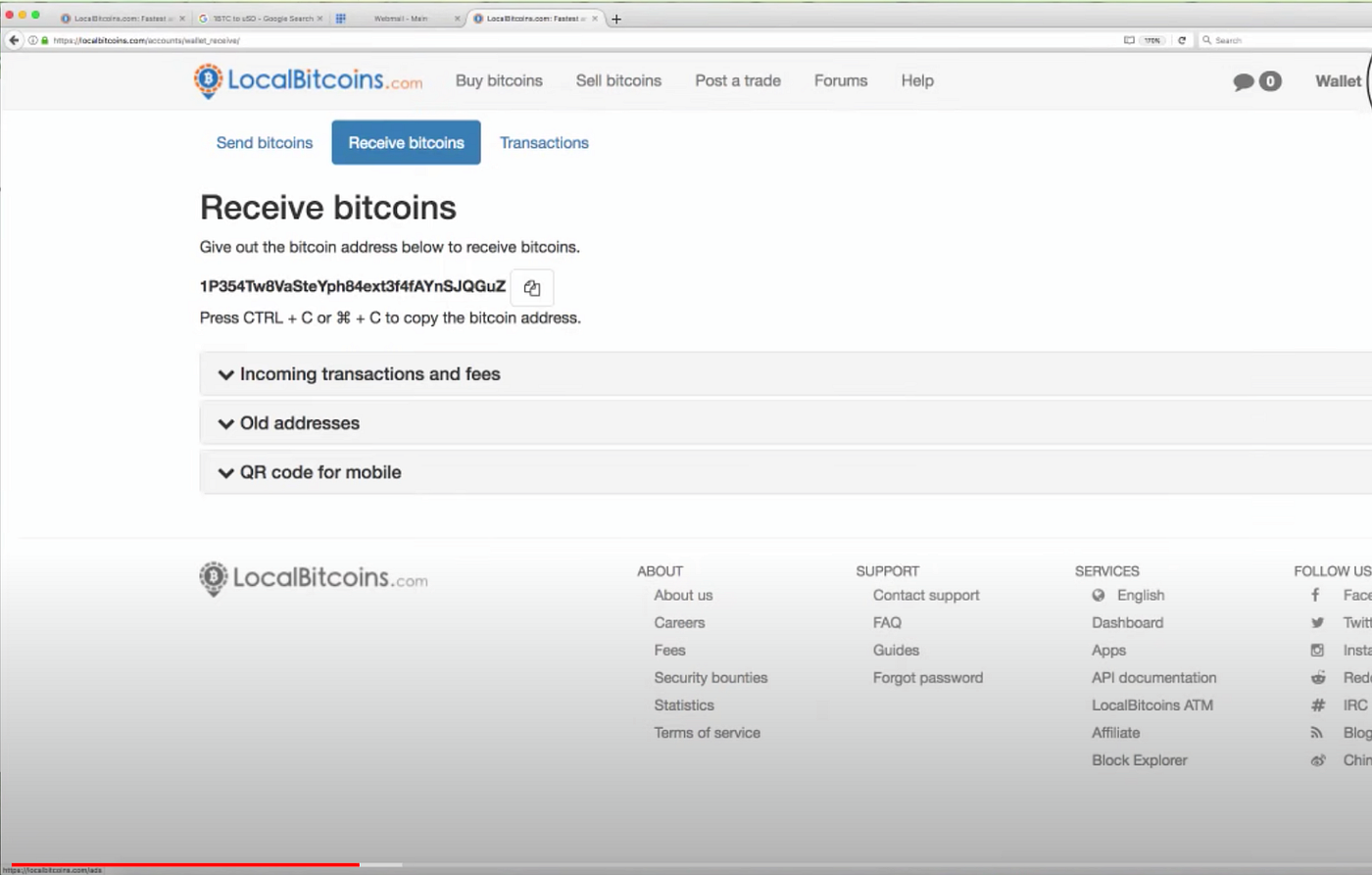Switch to the Webmail - Main tab
1372x875 pixels.
(400, 19)
